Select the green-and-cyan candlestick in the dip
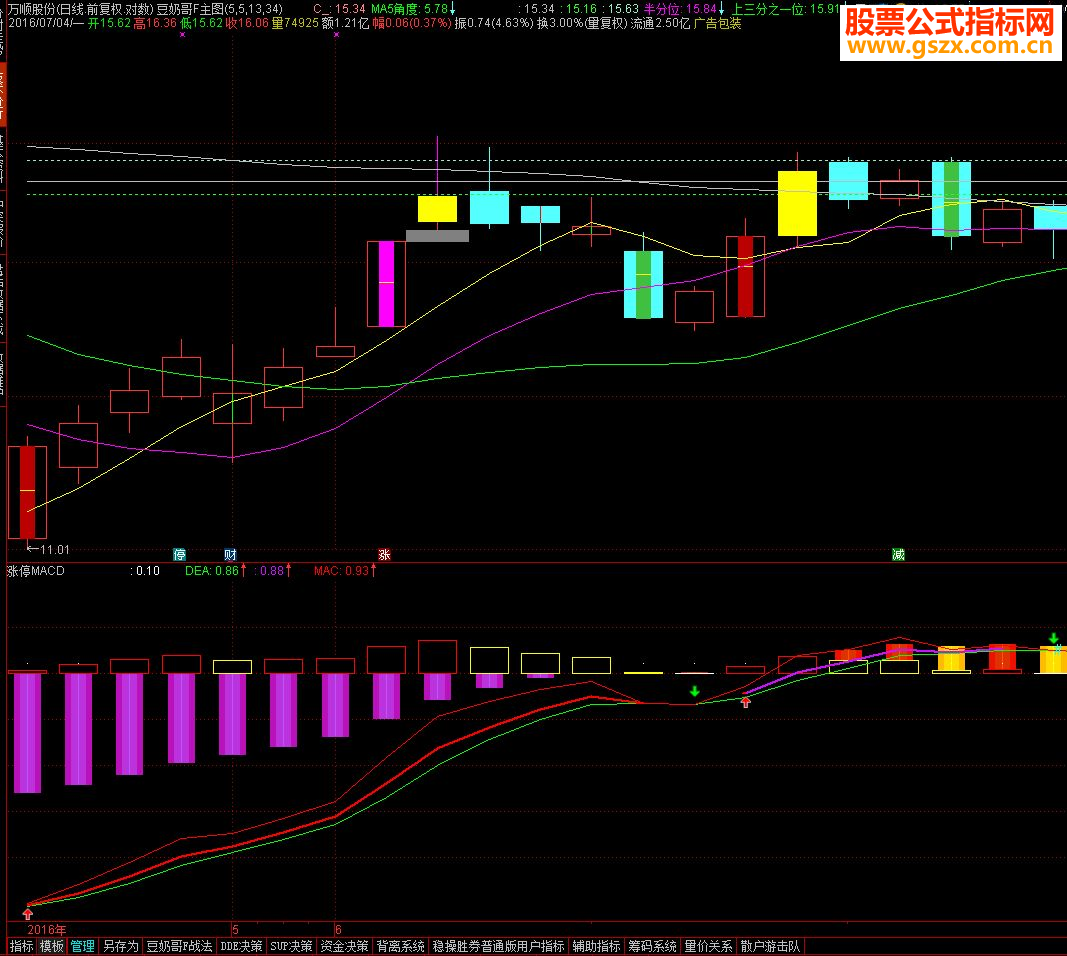1067x956 pixels. [x=643, y=284]
